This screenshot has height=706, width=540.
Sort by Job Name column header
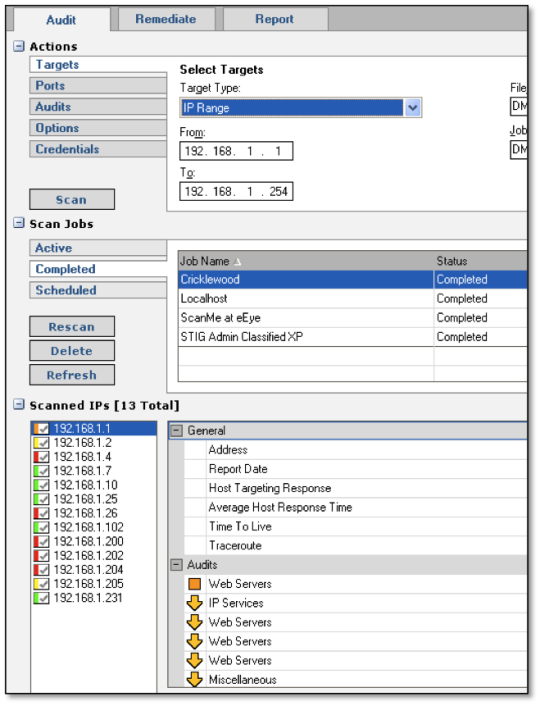[x=306, y=261]
